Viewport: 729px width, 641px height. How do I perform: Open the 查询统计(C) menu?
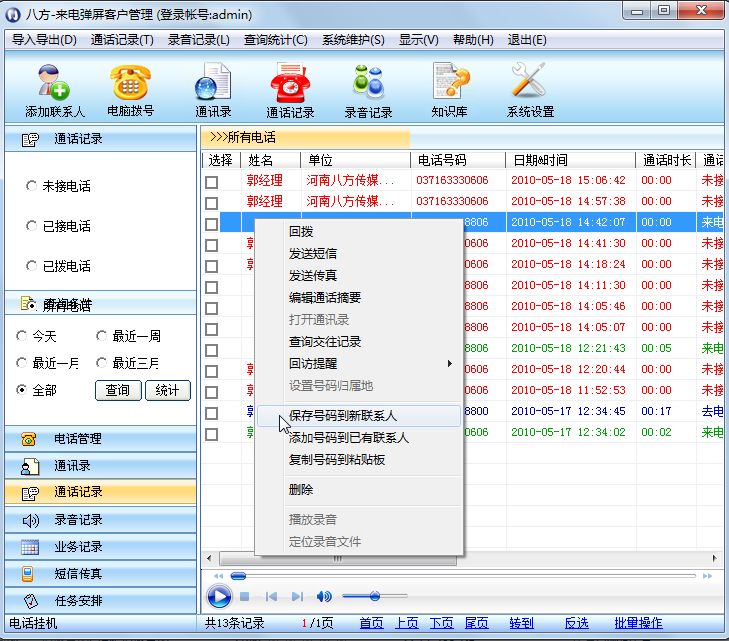[x=276, y=40]
